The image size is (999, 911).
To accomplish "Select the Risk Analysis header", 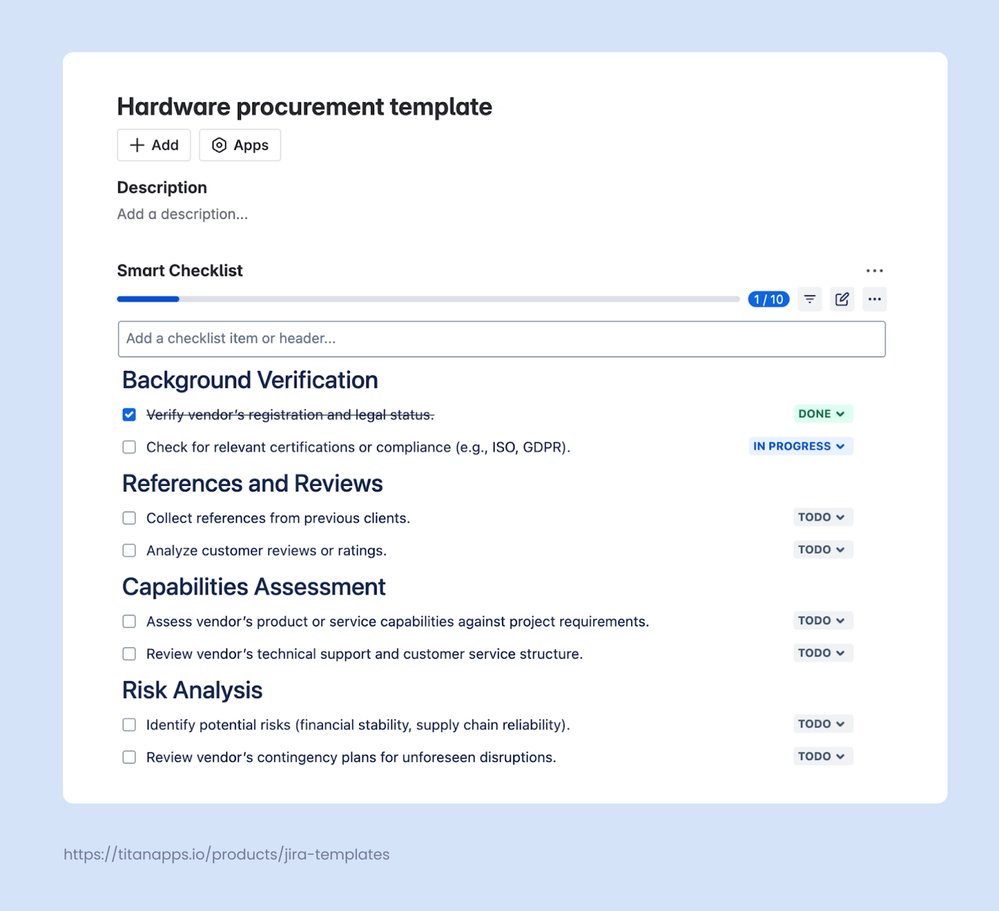I will point(191,690).
